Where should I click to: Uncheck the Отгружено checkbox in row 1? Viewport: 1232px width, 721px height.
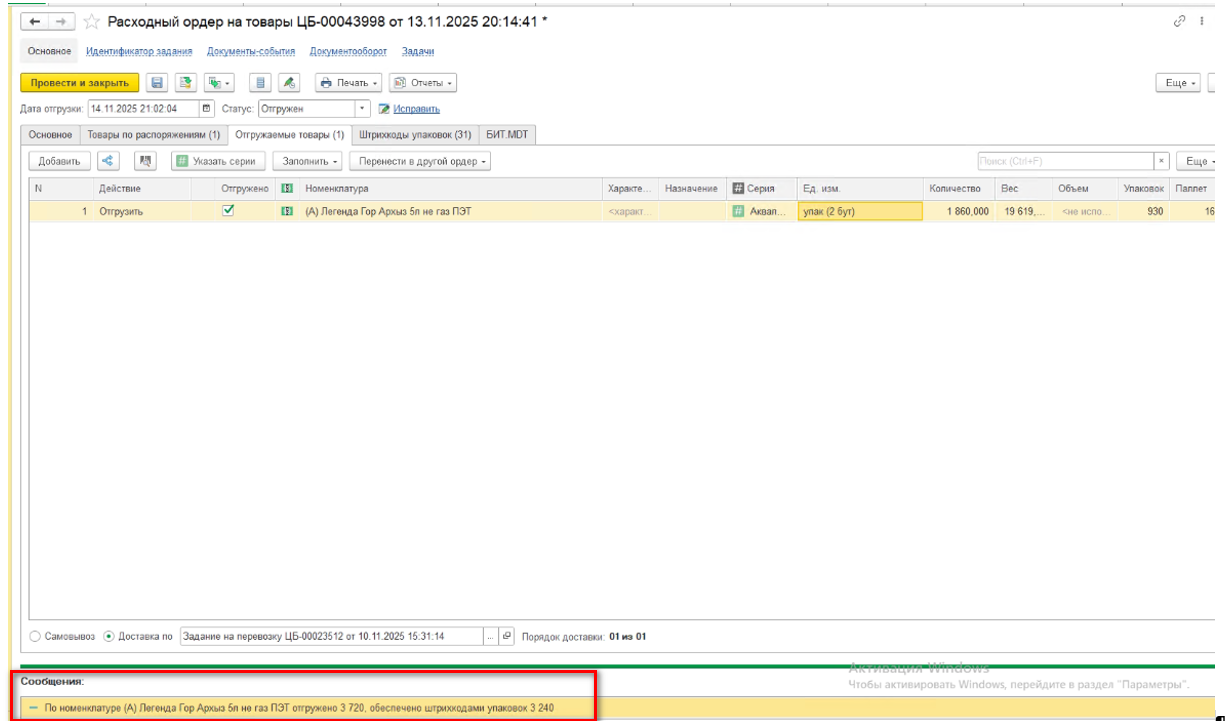(x=228, y=211)
